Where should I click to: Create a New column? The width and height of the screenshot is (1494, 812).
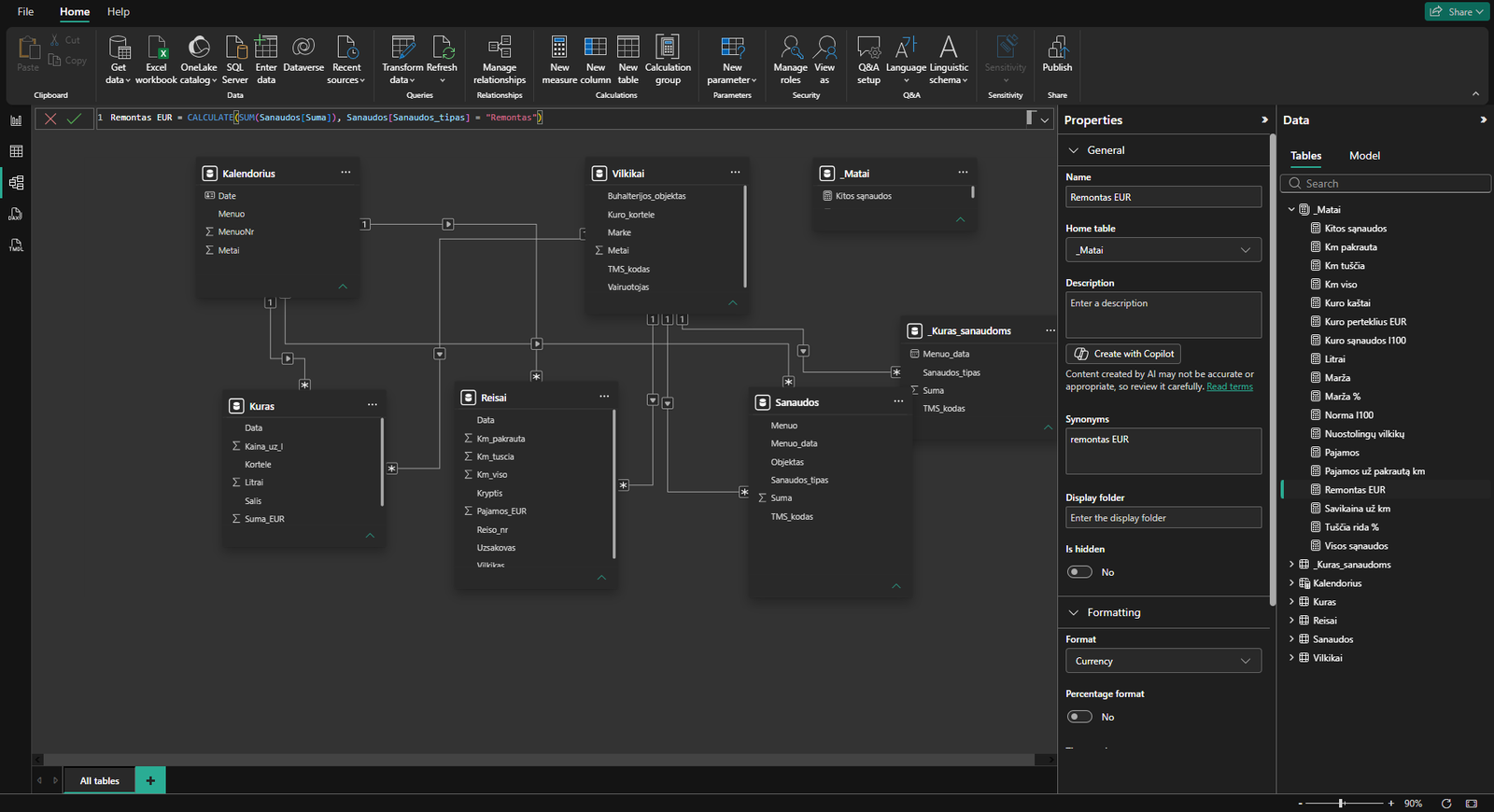point(596,60)
